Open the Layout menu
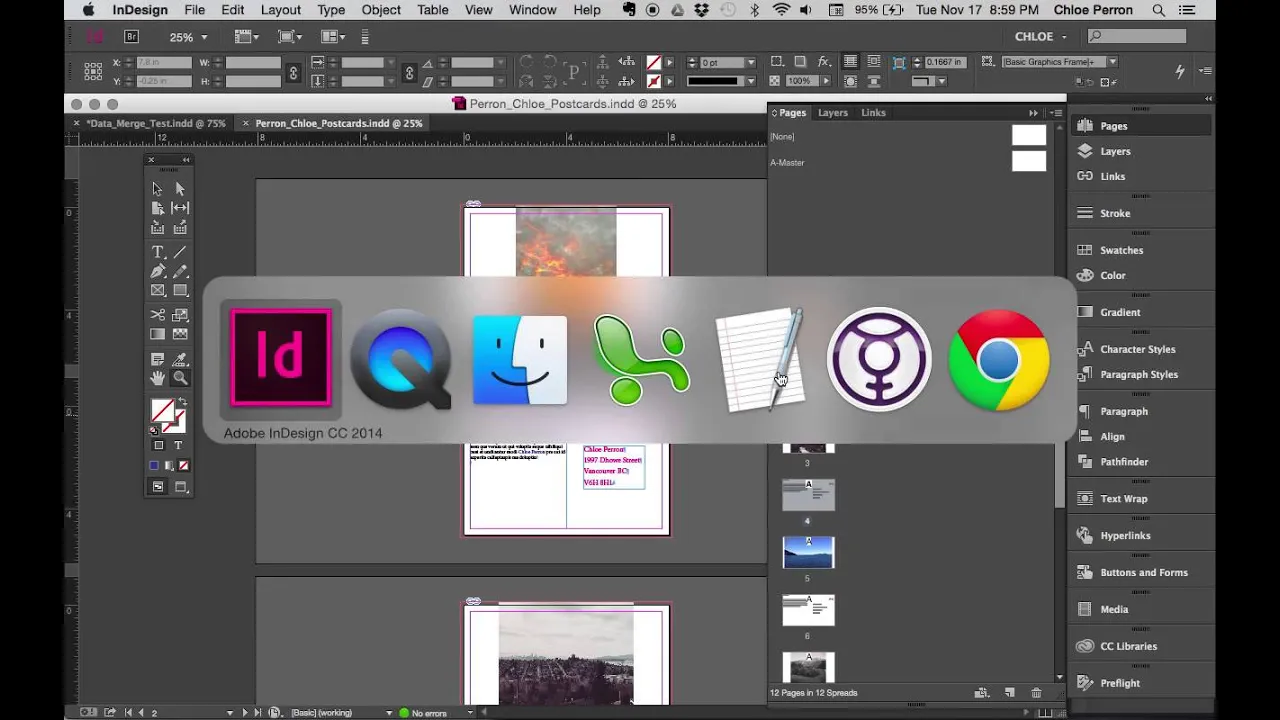The width and height of the screenshot is (1280, 720). [280, 10]
